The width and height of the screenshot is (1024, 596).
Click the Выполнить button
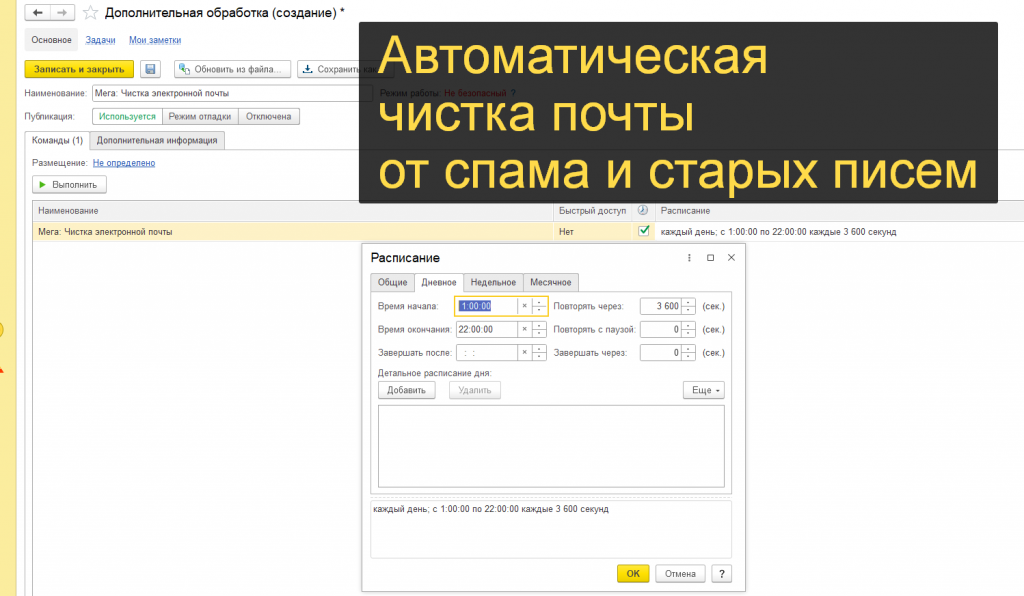pos(69,185)
